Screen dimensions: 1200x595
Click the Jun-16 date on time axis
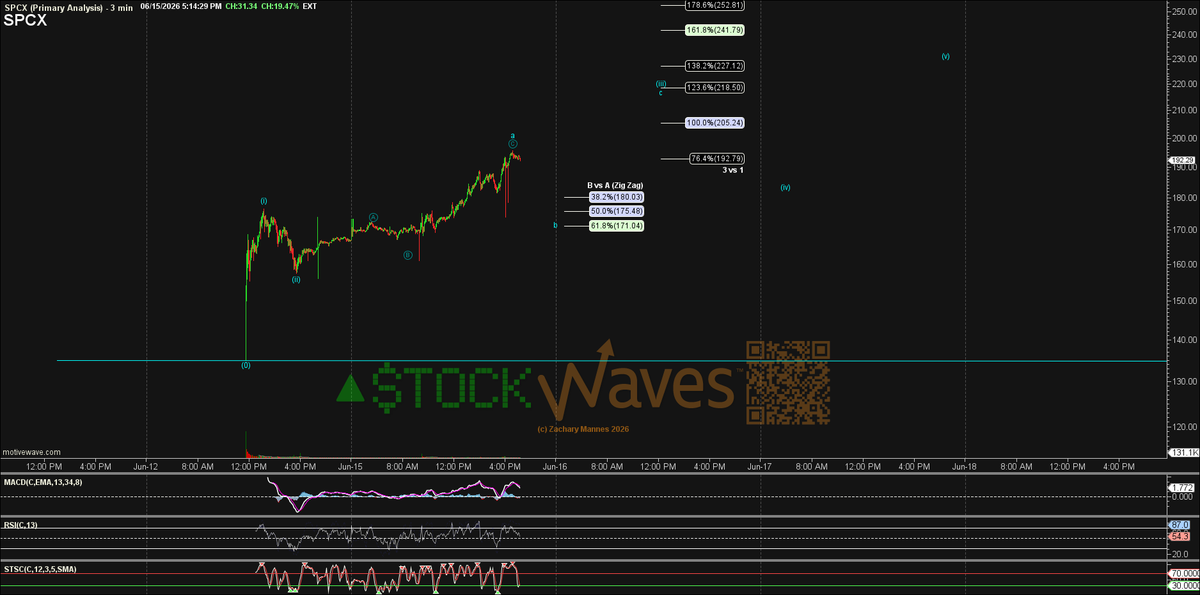[x=555, y=466]
